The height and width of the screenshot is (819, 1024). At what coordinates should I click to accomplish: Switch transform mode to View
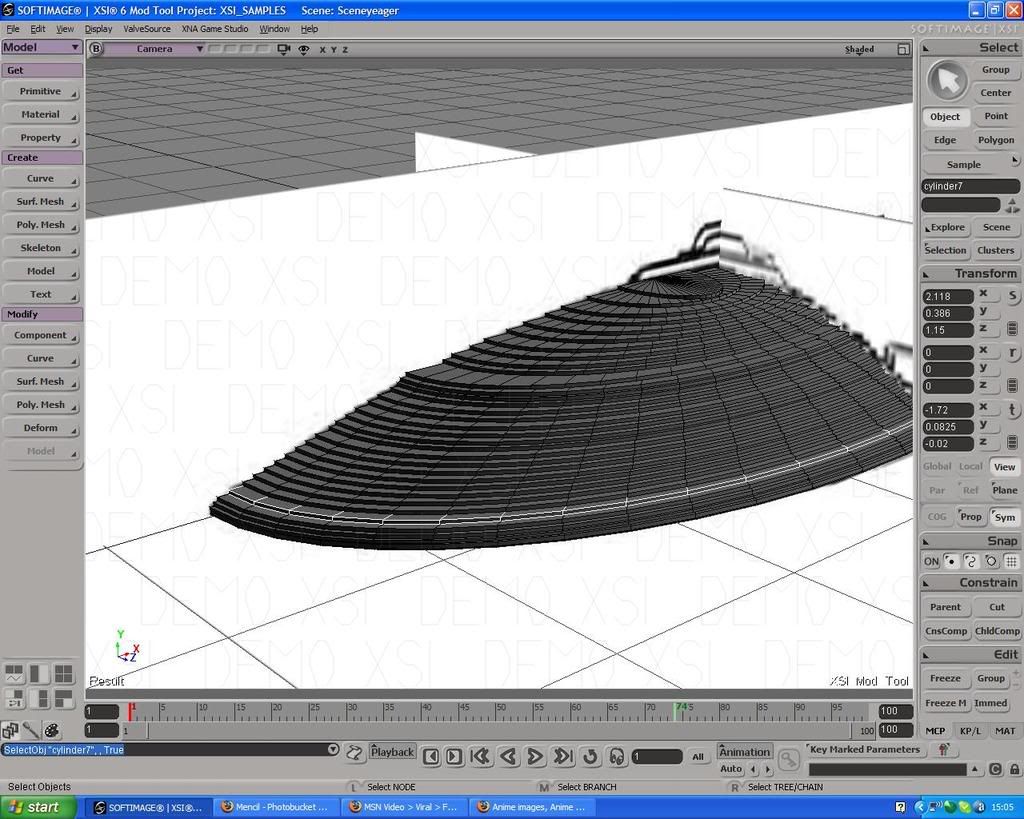pos(1004,466)
